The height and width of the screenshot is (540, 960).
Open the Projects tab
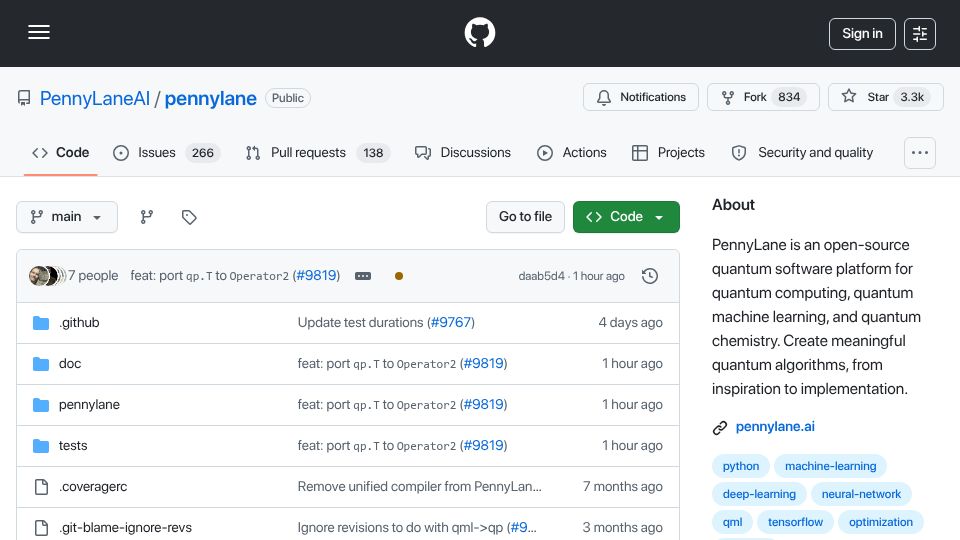coord(669,152)
